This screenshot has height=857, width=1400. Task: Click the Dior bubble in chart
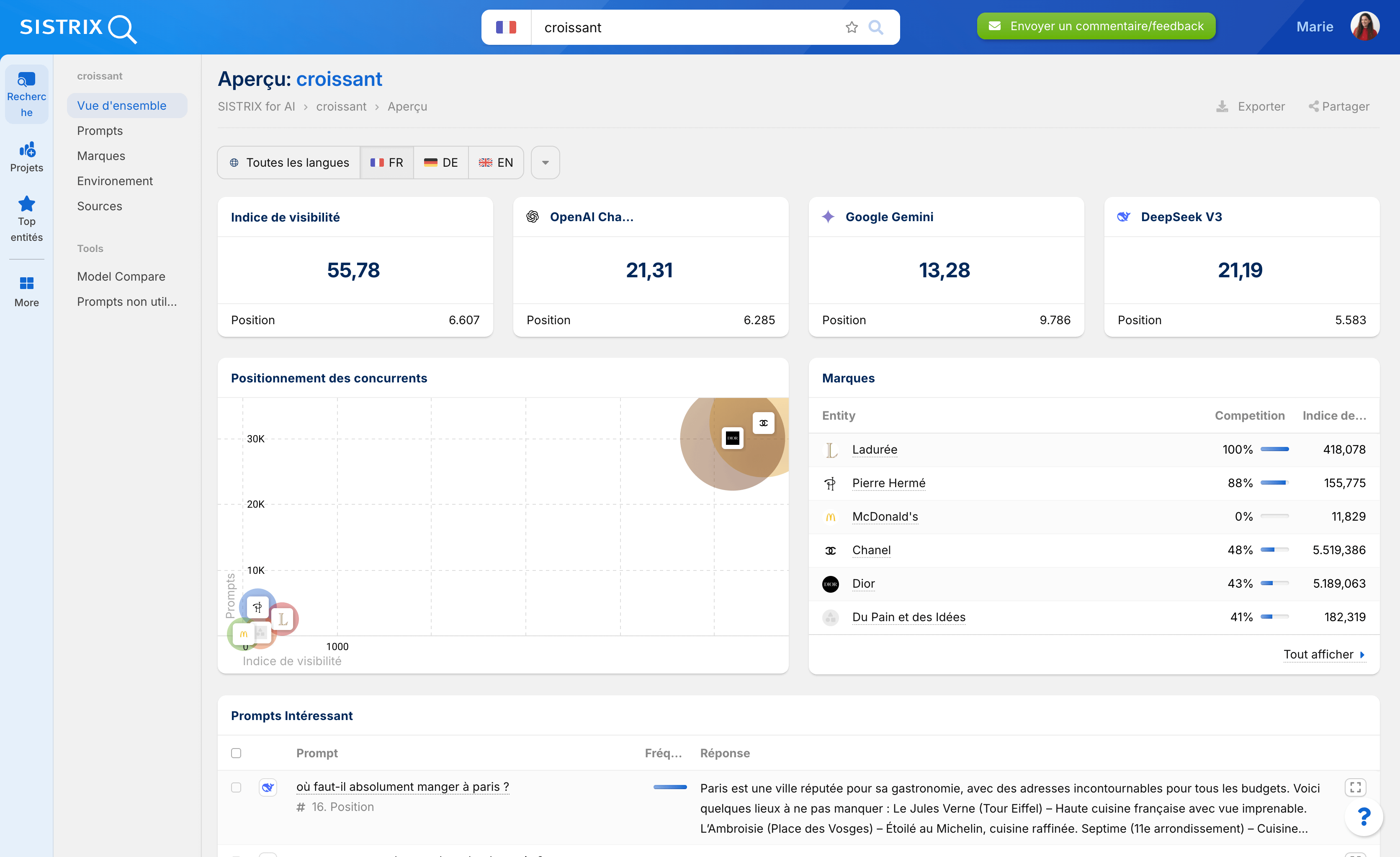[732, 438]
